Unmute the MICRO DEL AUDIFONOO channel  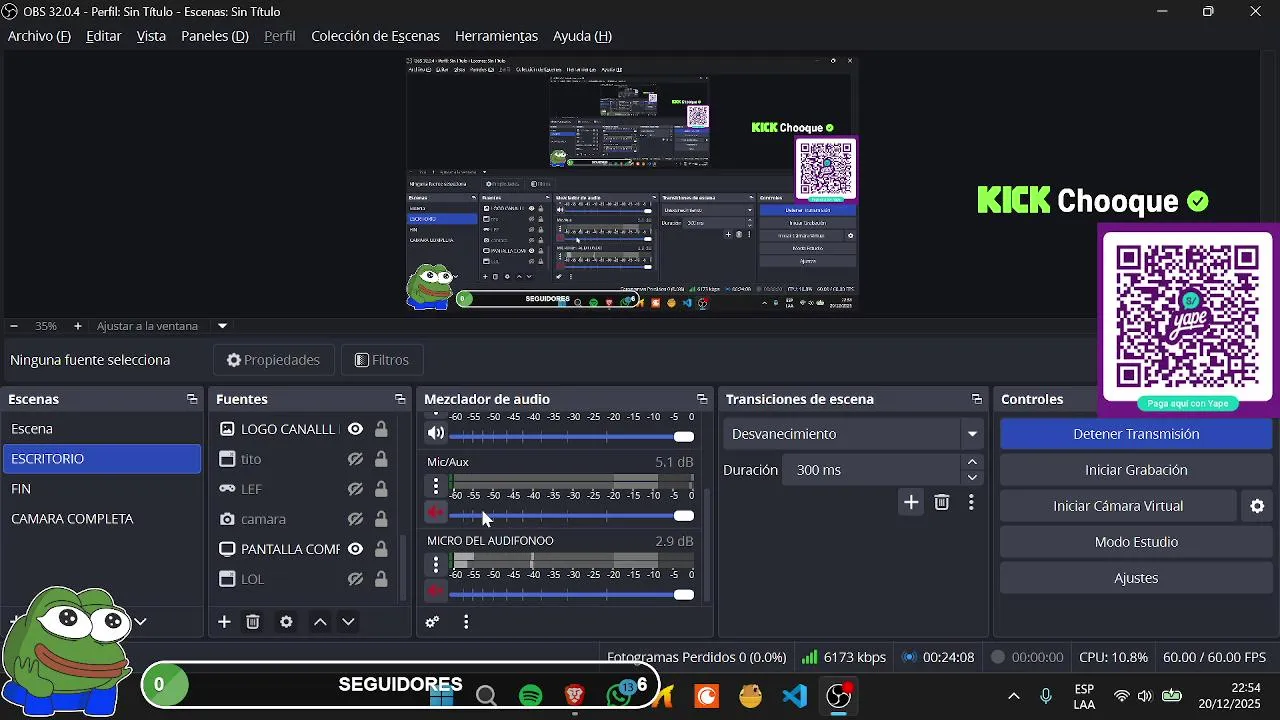(435, 592)
